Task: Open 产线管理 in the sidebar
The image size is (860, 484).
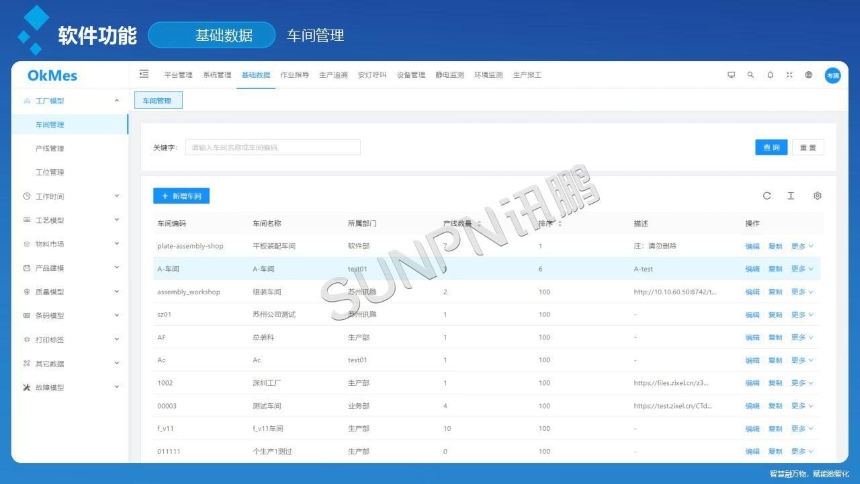Action: [50, 148]
